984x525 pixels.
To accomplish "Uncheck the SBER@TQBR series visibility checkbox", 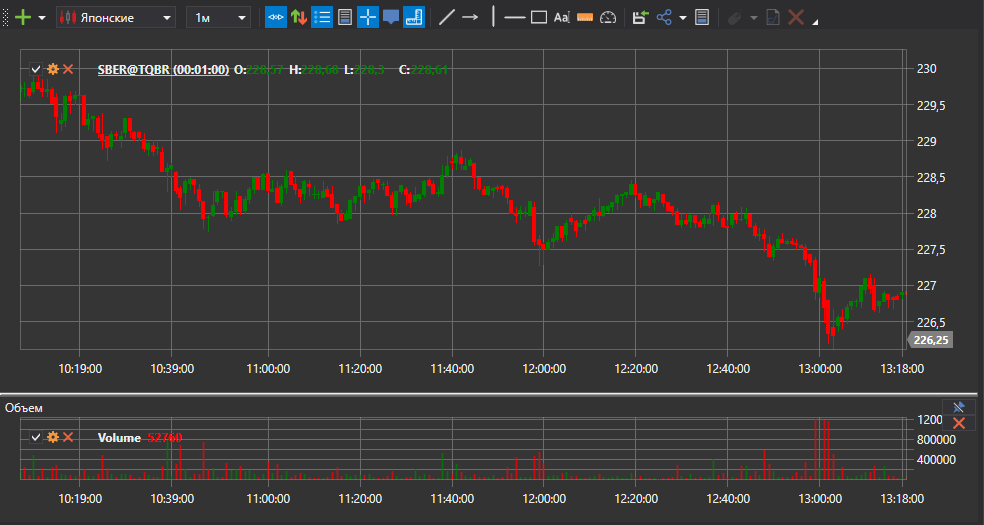I will tap(36, 69).
